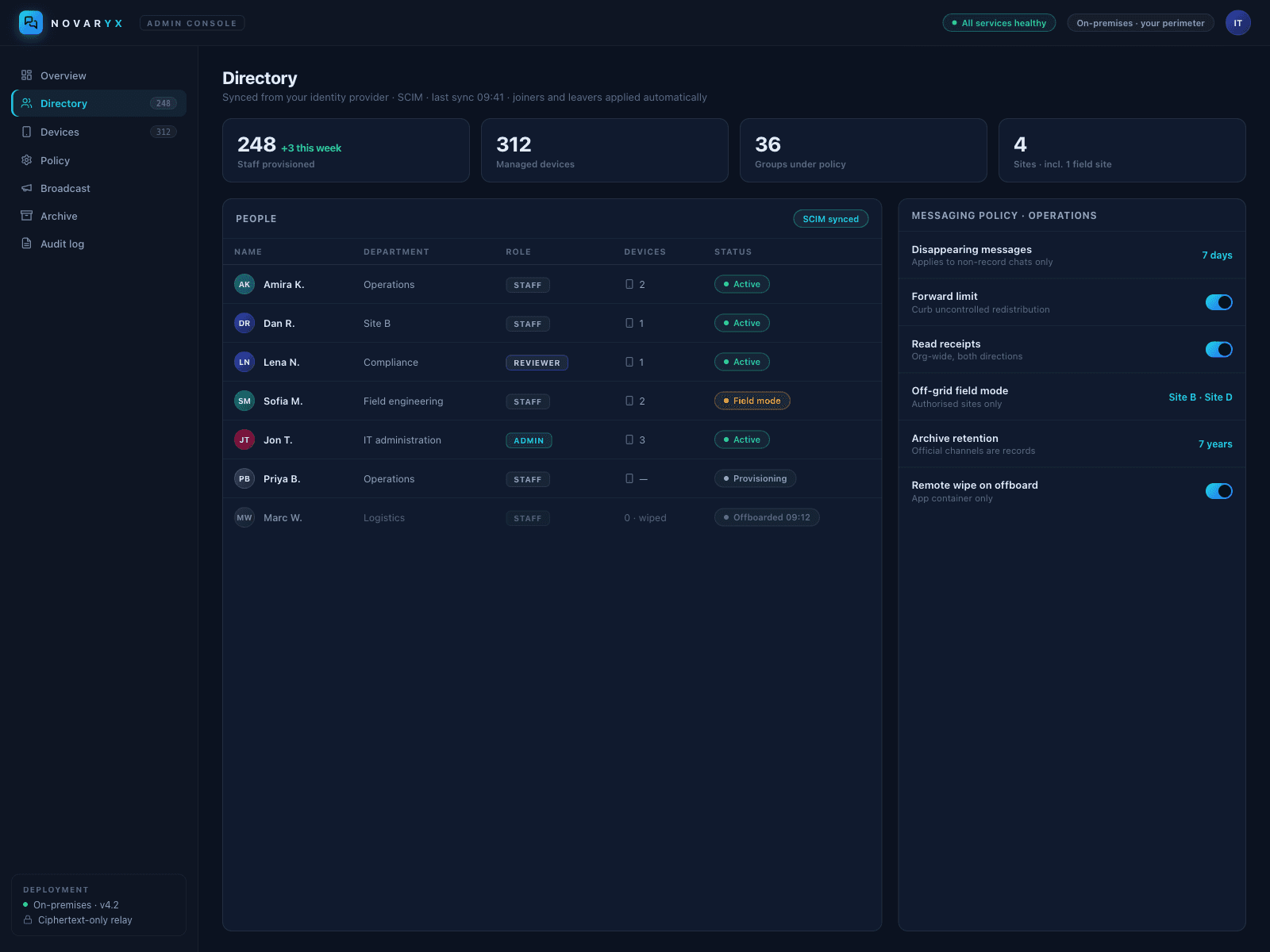The width and height of the screenshot is (1270, 952).
Task: Toggle the Forward limit switch
Action: (1218, 302)
